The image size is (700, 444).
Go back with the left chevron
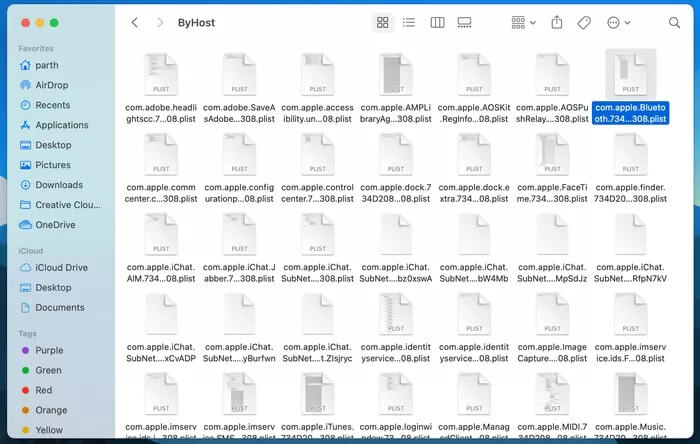(134, 22)
